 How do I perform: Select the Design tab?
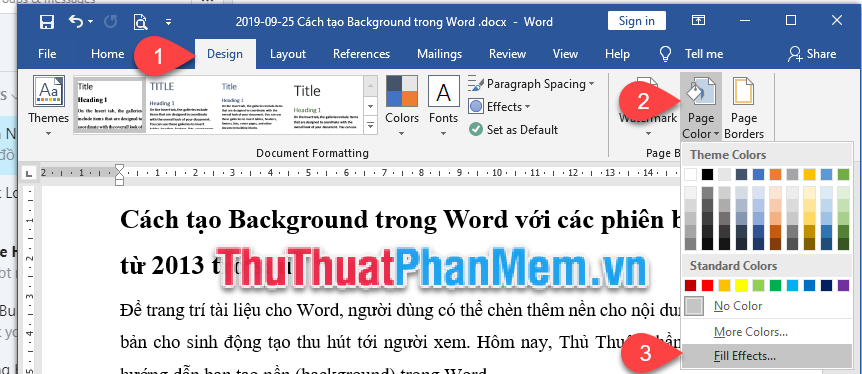pyautogui.click(x=225, y=54)
